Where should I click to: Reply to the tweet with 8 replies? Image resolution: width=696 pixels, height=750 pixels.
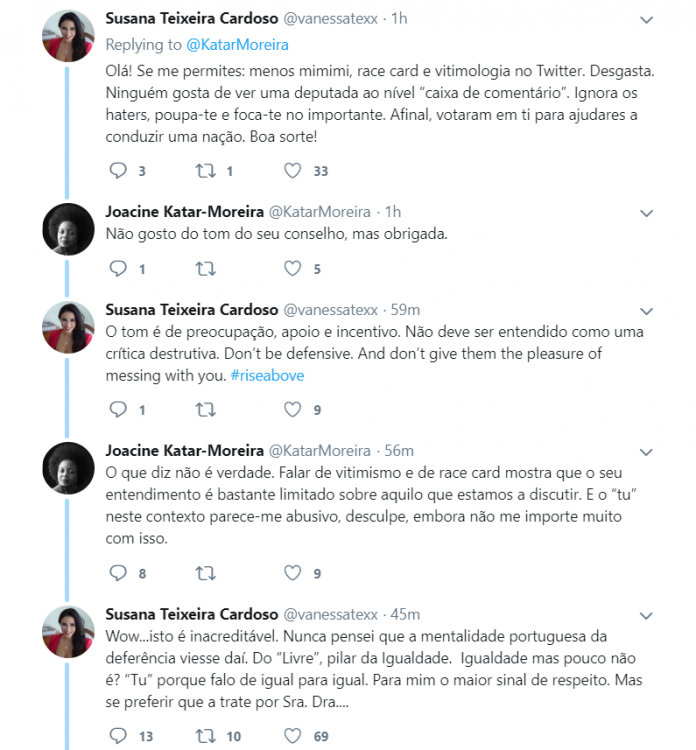click(x=118, y=573)
